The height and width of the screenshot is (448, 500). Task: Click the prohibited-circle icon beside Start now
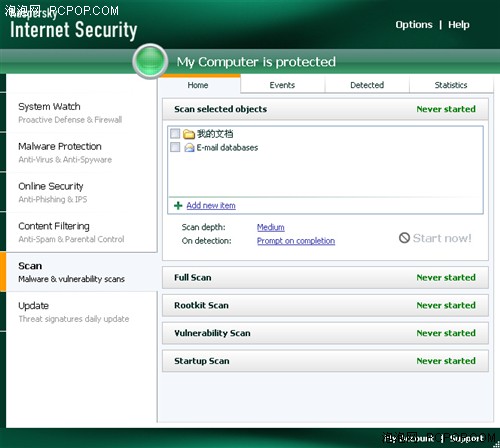404,238
